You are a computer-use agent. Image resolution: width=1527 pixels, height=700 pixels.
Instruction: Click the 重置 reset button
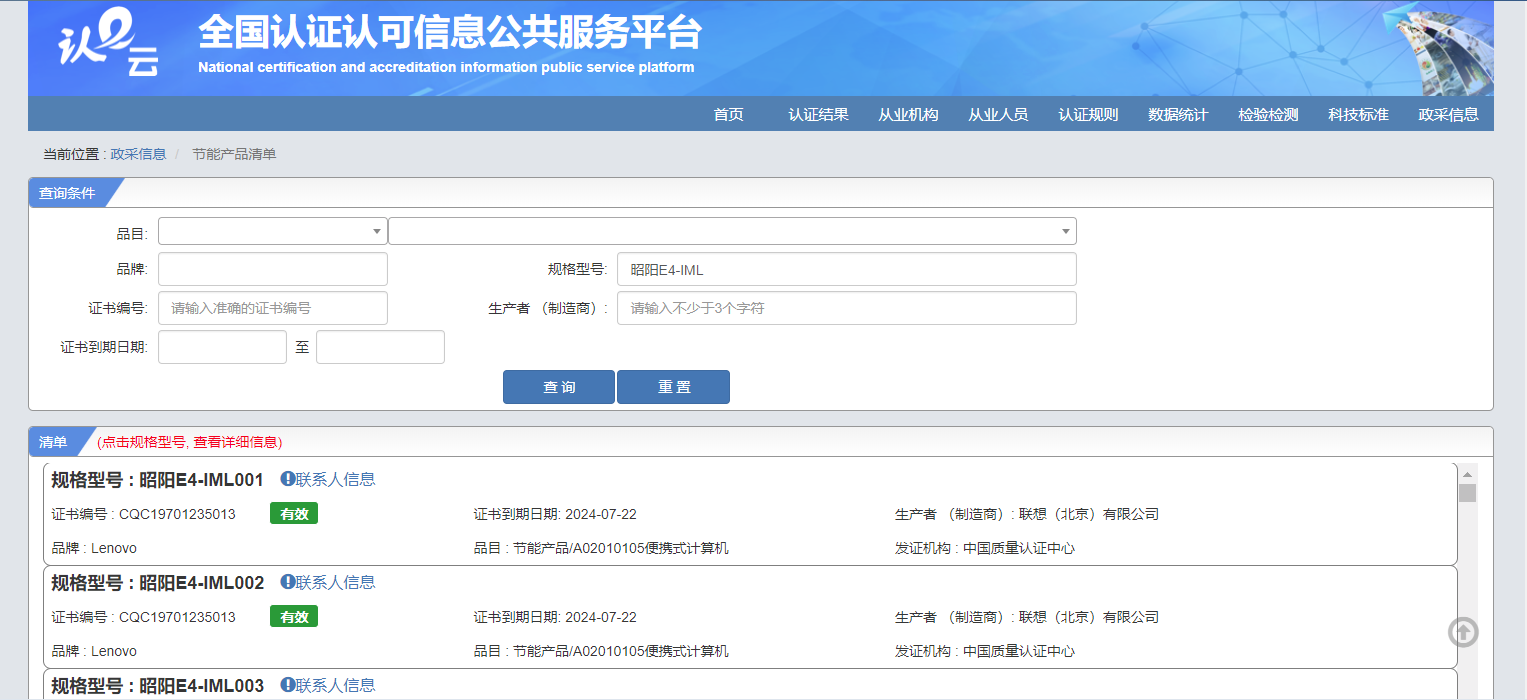coord(673,387)
